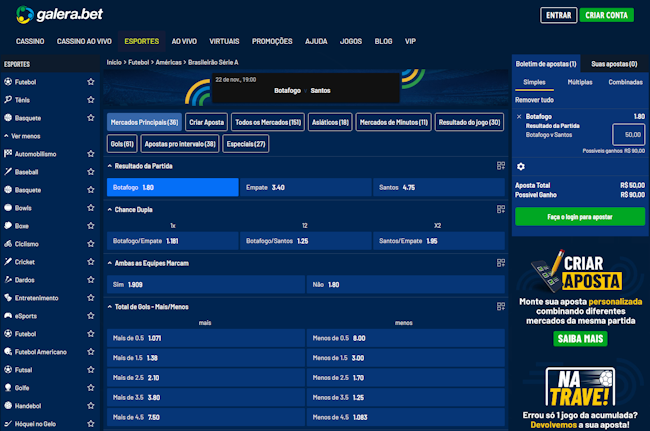Click the stake input showing 50,00
650x431 pixels.
coord(628,135)
